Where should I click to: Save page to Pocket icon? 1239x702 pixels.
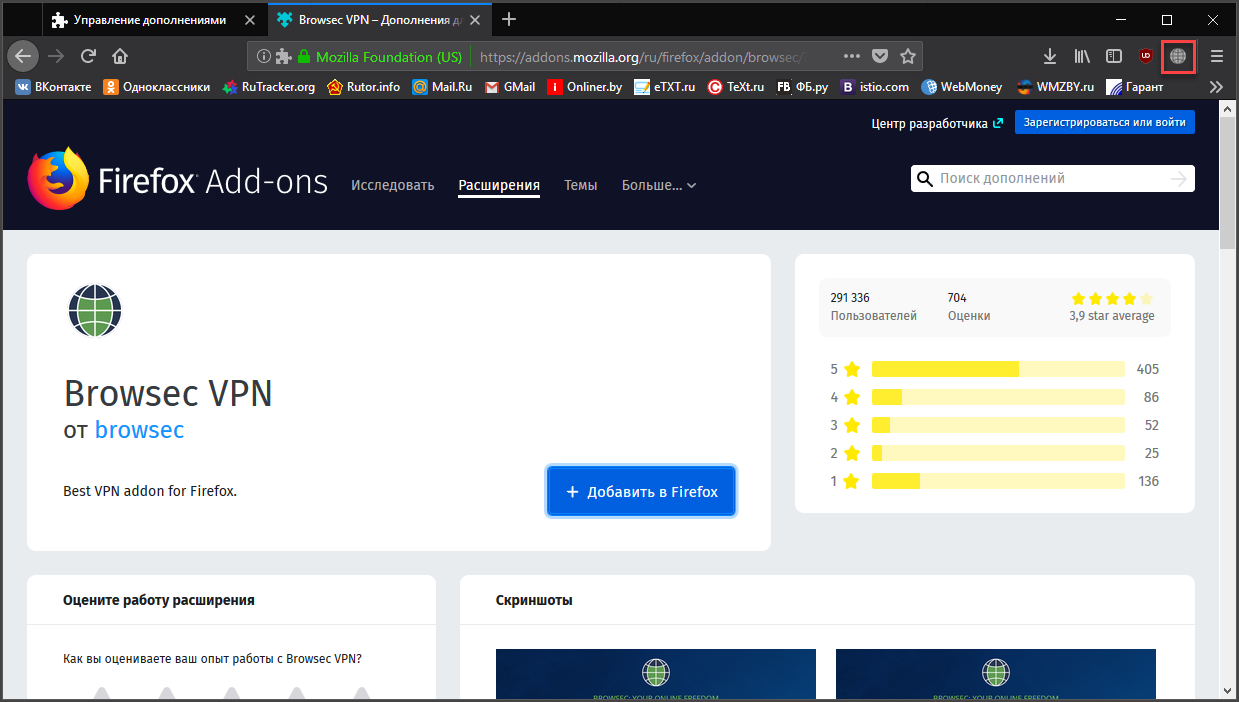(x=880, y=56)
